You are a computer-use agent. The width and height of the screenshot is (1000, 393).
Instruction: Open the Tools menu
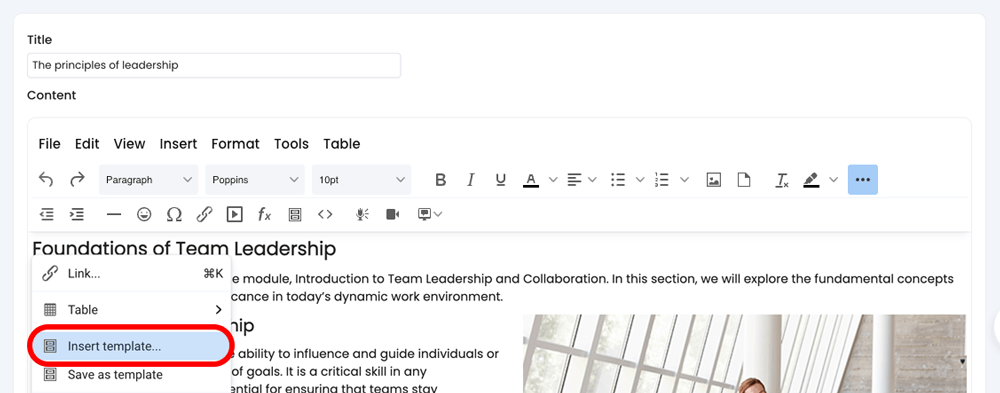(291, 144)
